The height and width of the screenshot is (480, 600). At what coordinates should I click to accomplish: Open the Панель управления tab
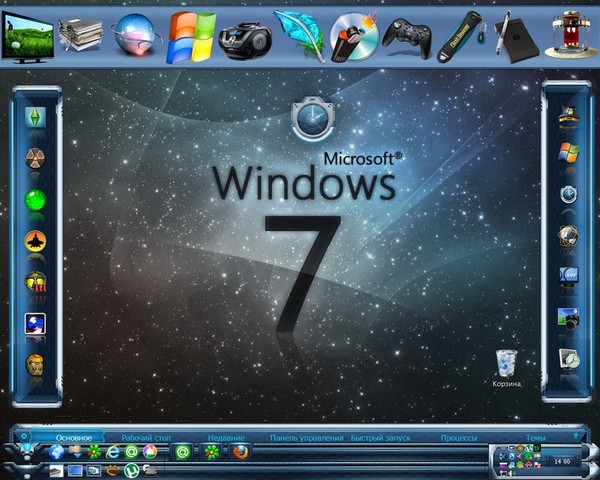[307, 438]
